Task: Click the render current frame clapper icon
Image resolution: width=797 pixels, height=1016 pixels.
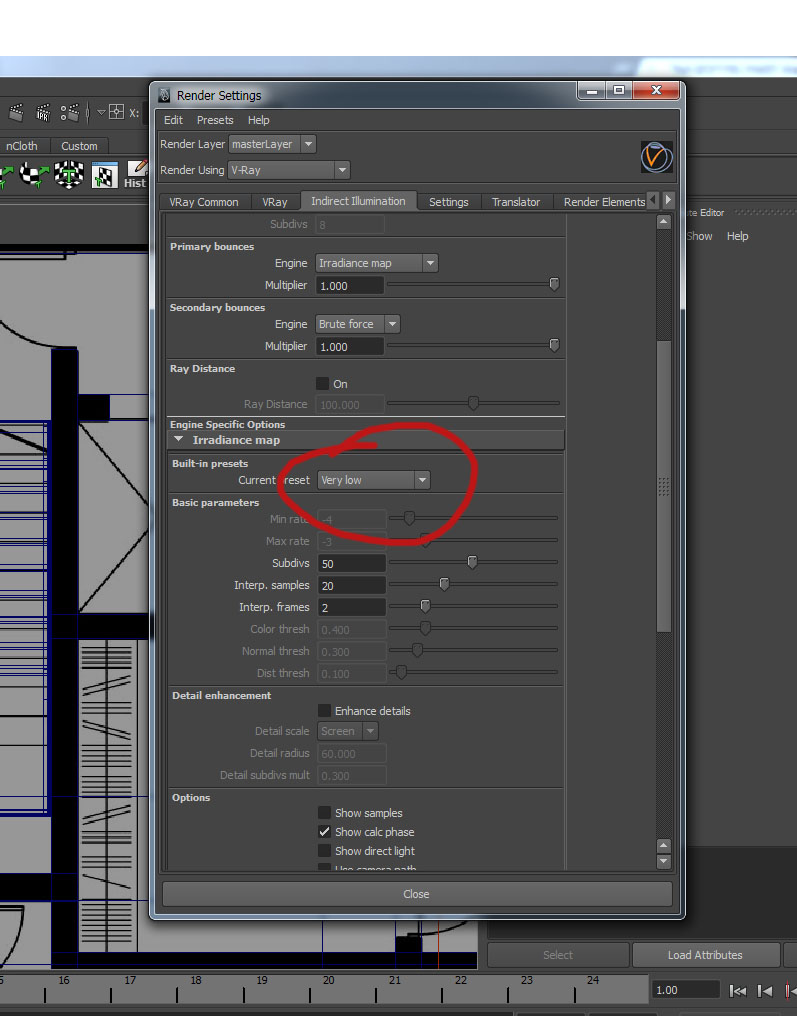Action: coord(16,112)
